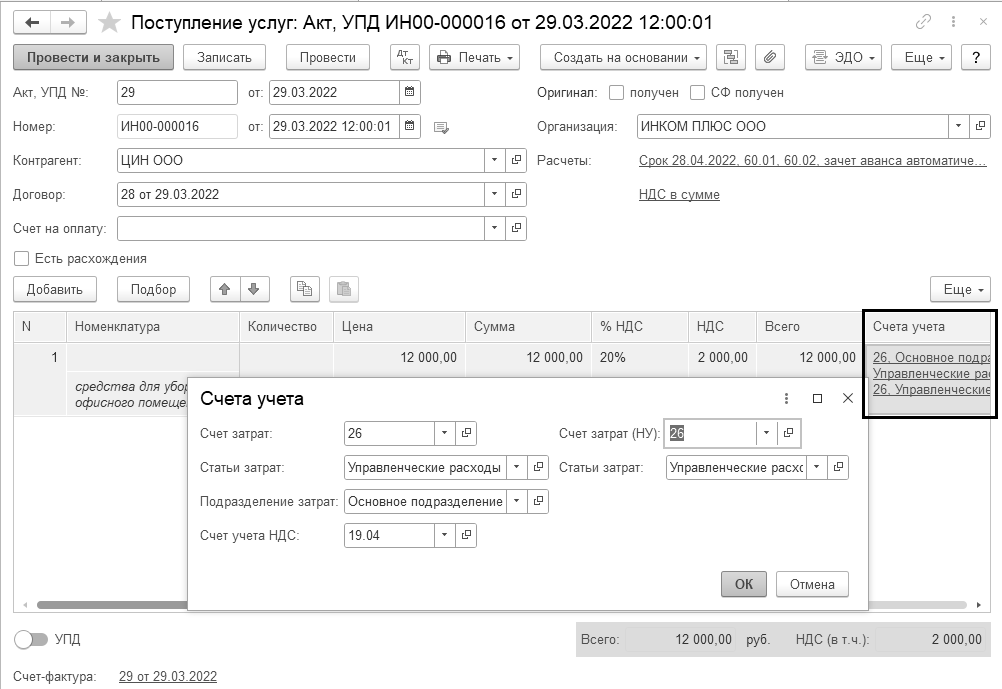
Task: Expand the Счет на оплату dropdown
Action: (494, 228)
